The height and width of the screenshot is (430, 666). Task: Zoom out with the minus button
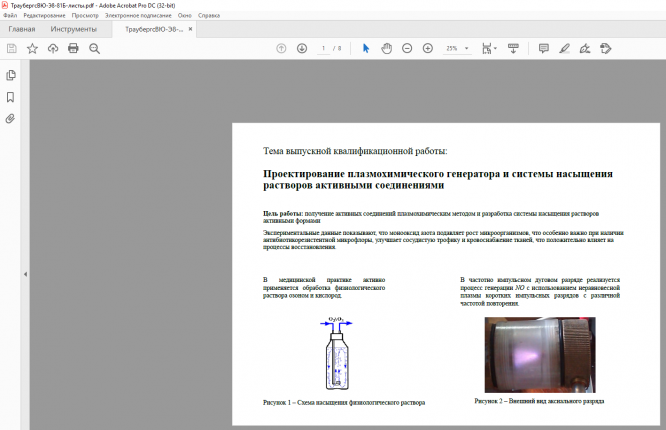click(407, 48)
